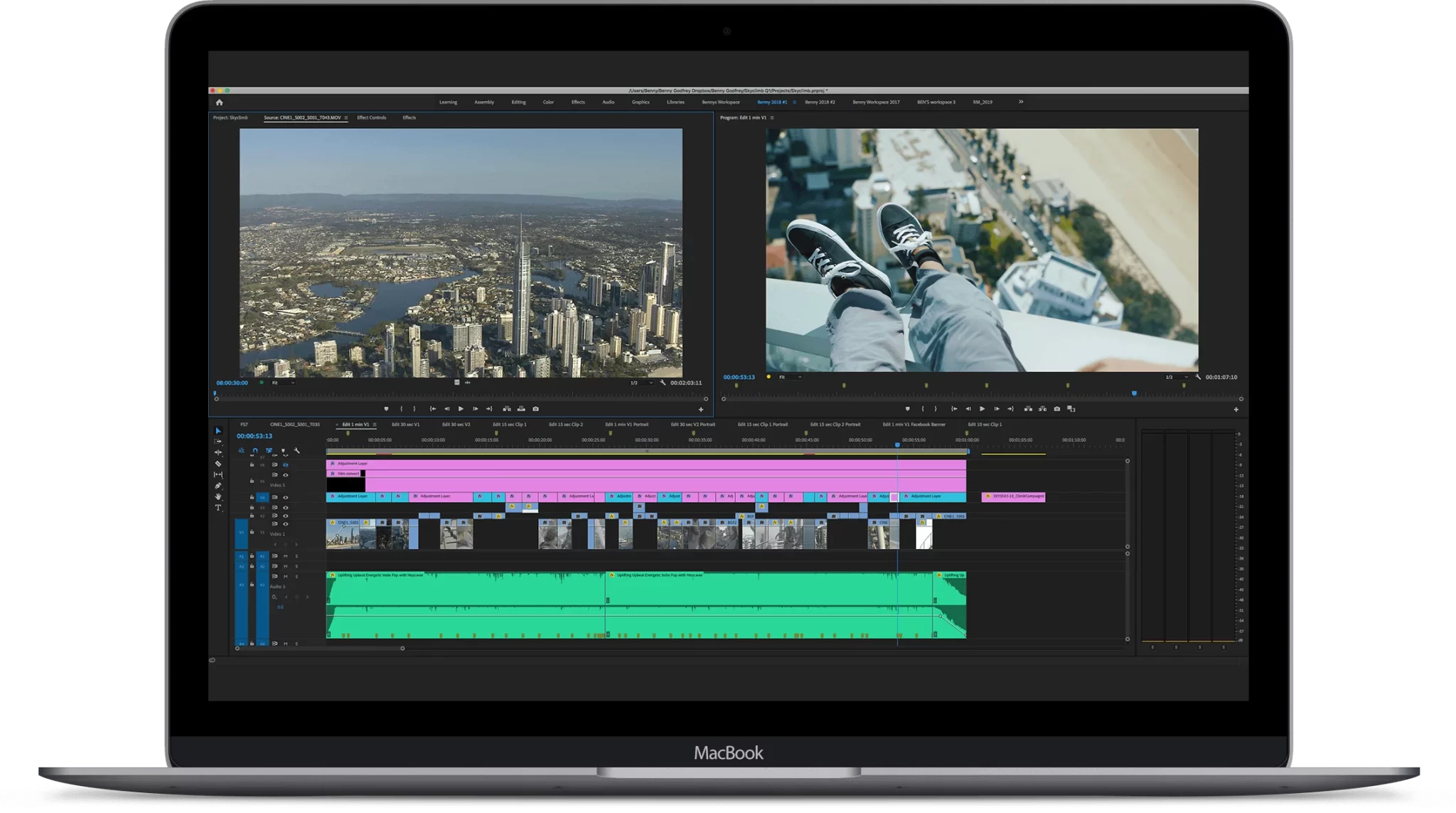The height and width of the screenshot is (813, 1456).
Task: Open Program monitor settings wrench
Action: point(1198,377)
